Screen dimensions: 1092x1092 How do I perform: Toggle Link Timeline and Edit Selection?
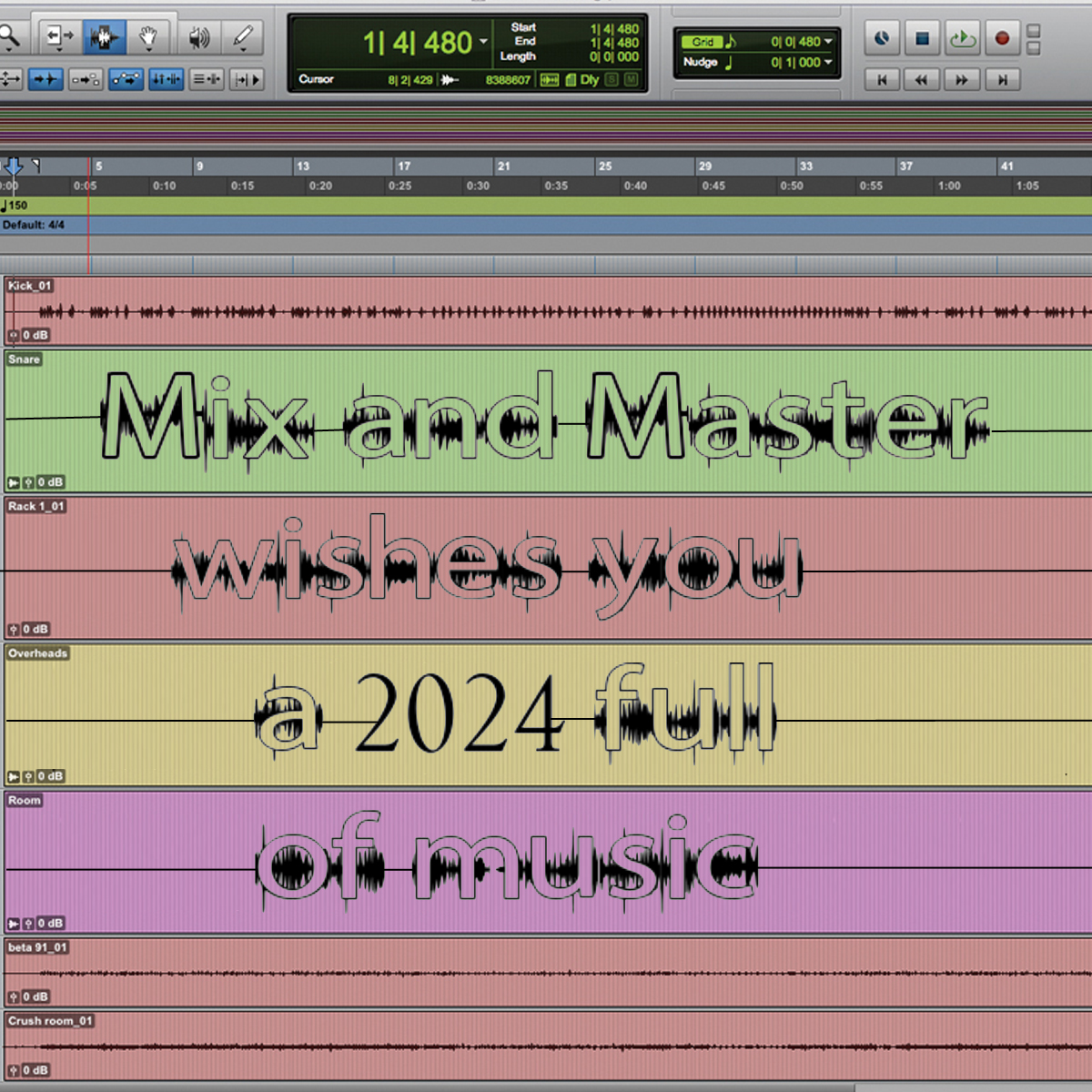pos(166,80)
